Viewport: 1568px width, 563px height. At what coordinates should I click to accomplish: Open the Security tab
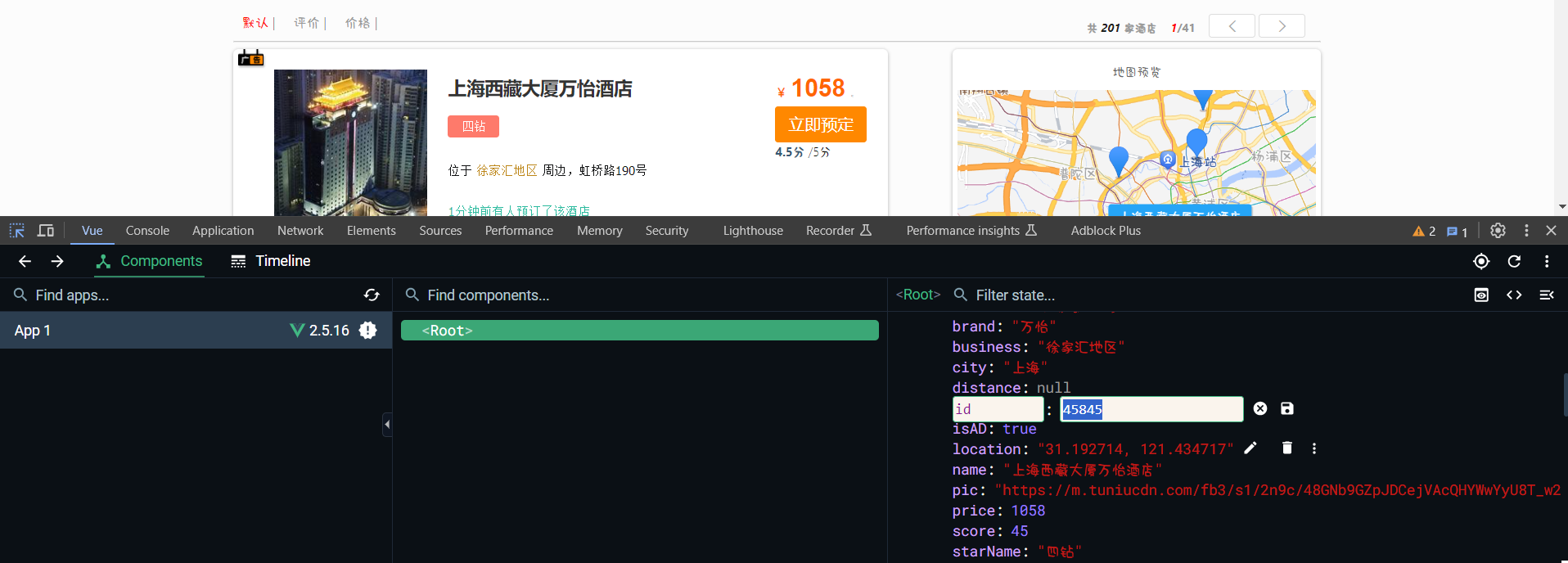coord(667,231)
